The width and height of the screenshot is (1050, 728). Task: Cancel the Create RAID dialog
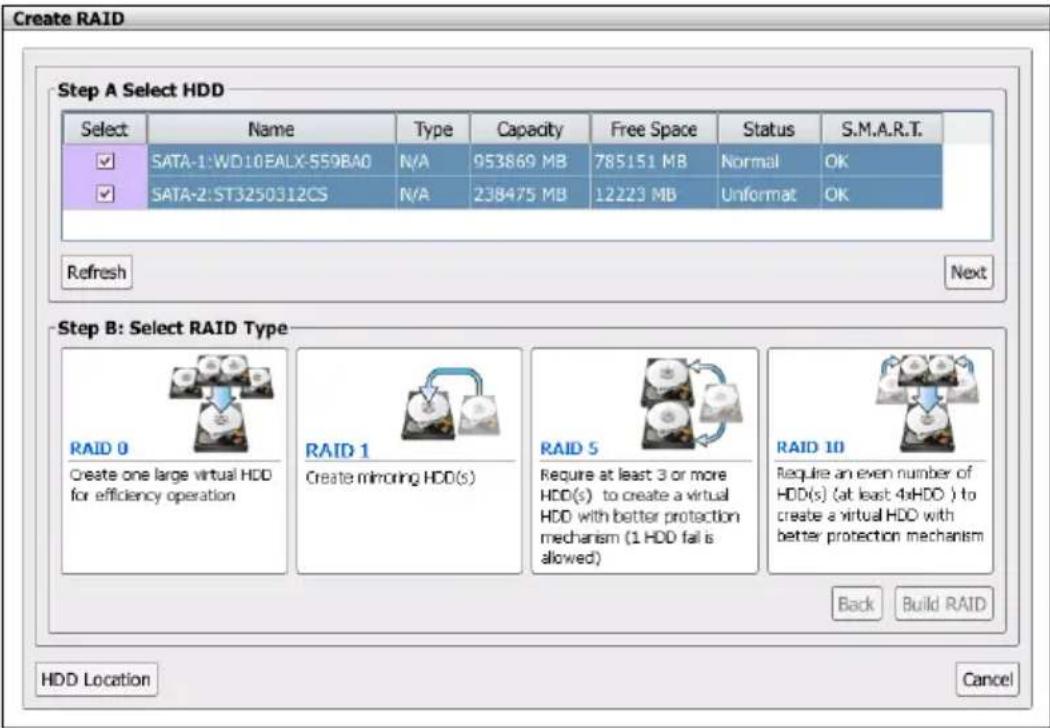[987, 680]
